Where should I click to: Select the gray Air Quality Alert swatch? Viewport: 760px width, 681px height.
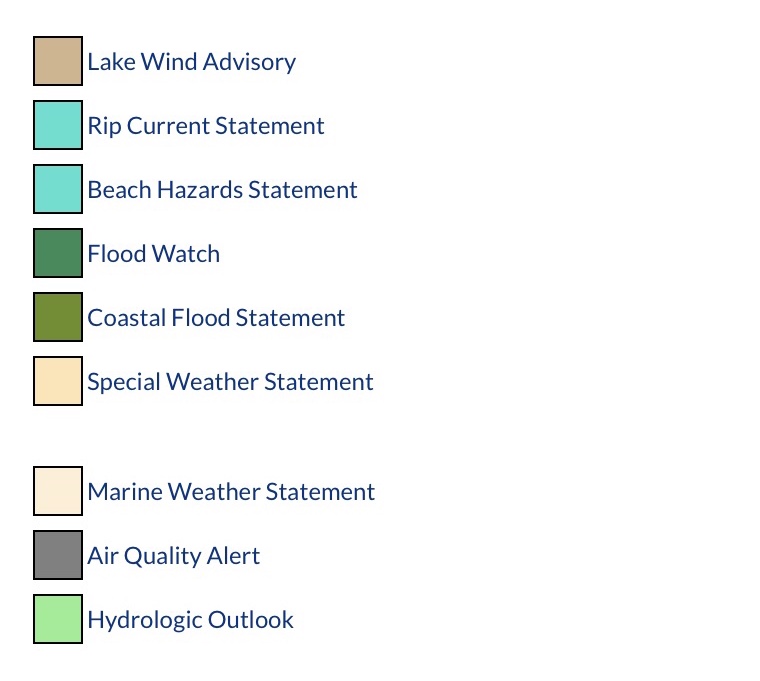[58, 555]
